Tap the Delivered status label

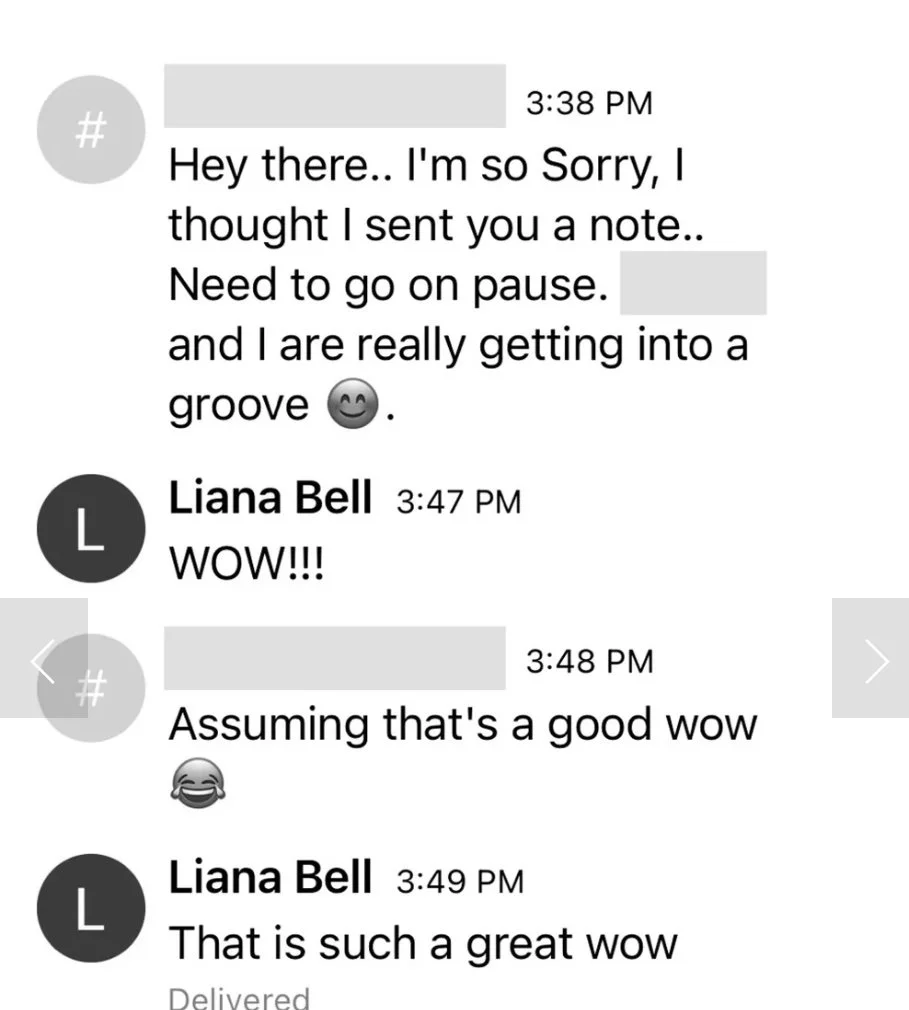click(239, 998)
